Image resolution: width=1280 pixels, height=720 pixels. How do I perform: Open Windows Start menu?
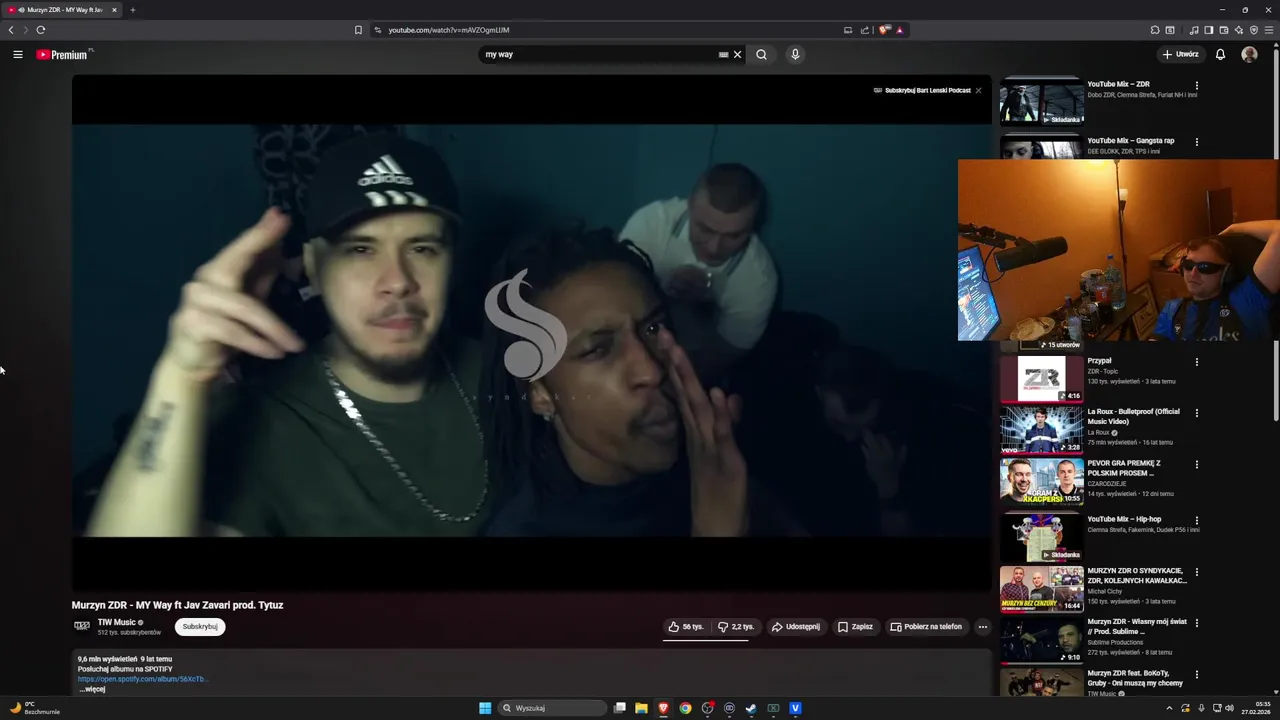pyautogui.click(x=485, y=708)
